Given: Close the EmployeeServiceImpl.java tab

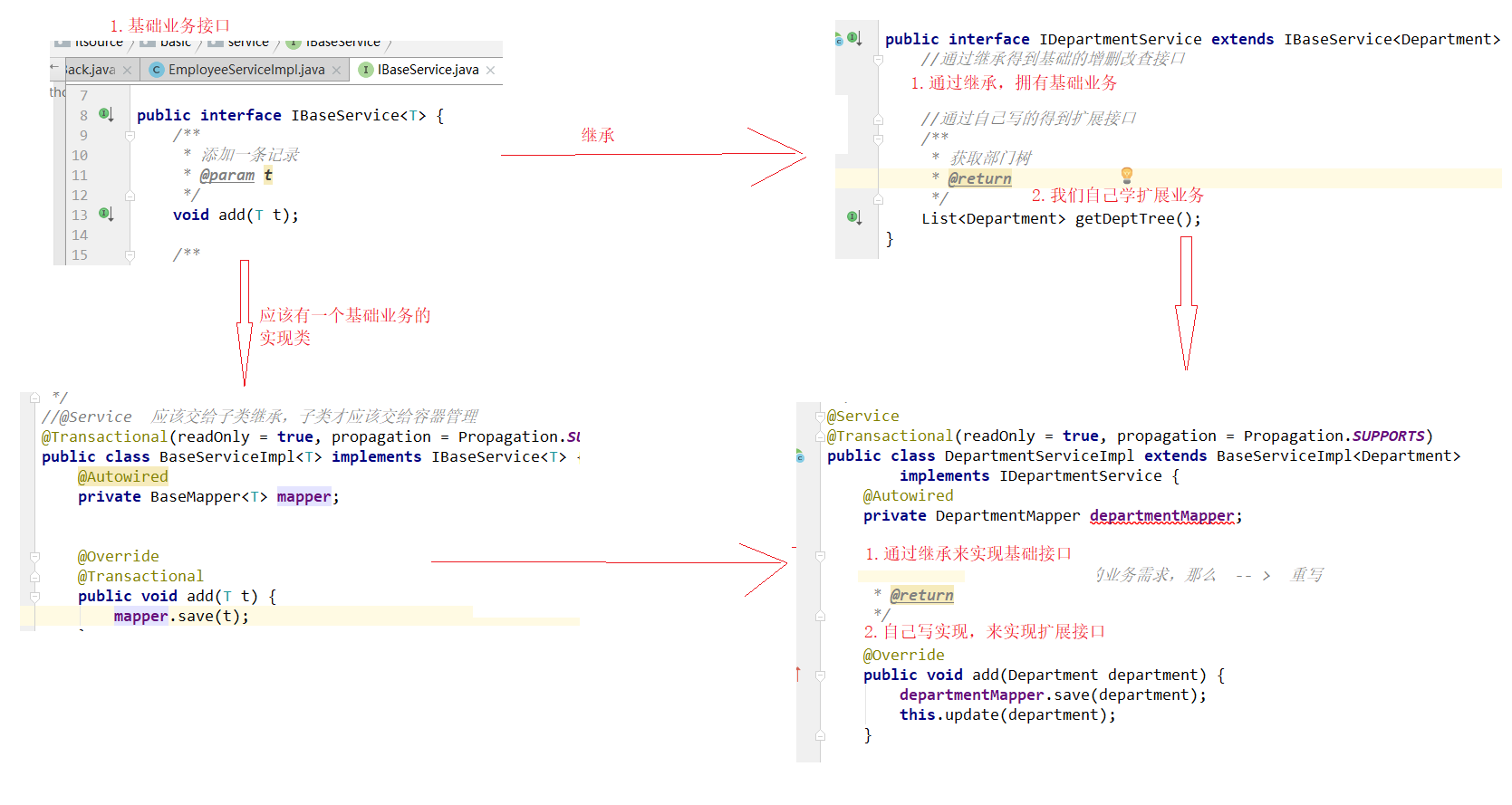Looking at the screenshot, I should 337,71.
